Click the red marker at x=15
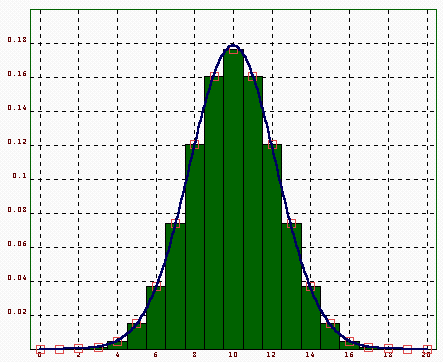443x362 pixels. click(x=330, y=323)
